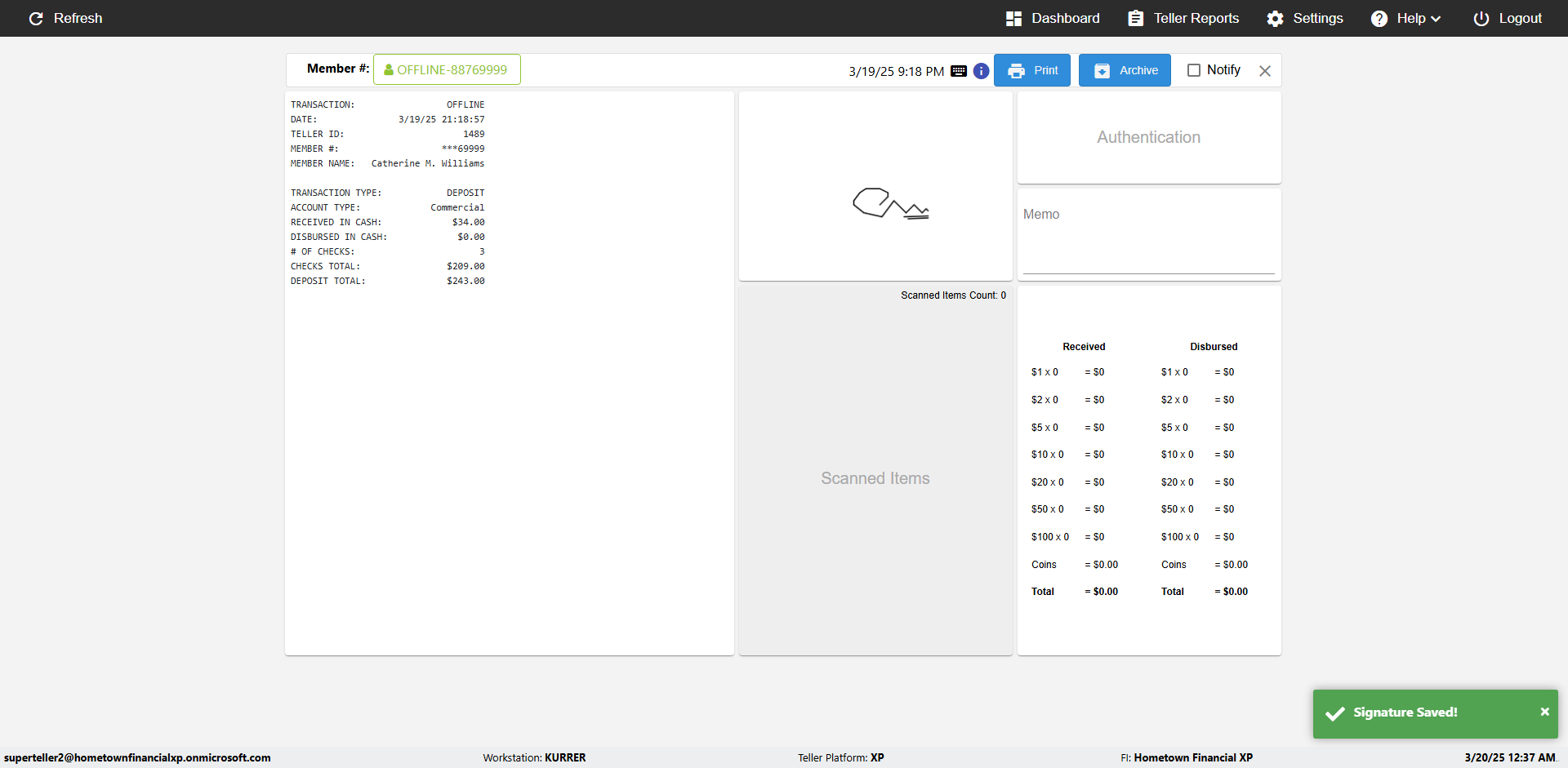The height and width of the screenshot is (768, 1568).
Task: Click the Received column header
Action: point(1084,347)
